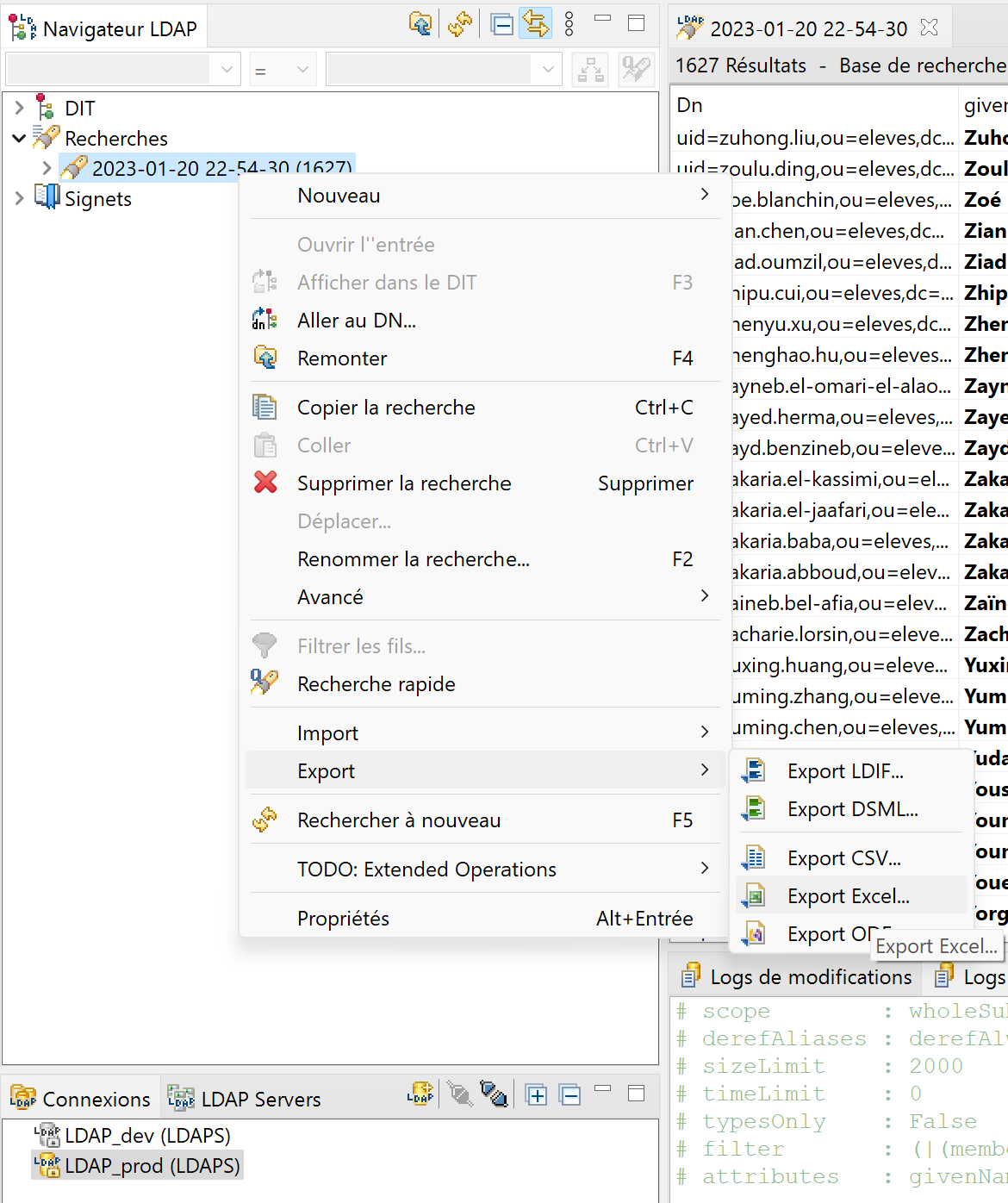
Task: Click the red X Supprimer la recherche entry
Action: pos(404,483)
